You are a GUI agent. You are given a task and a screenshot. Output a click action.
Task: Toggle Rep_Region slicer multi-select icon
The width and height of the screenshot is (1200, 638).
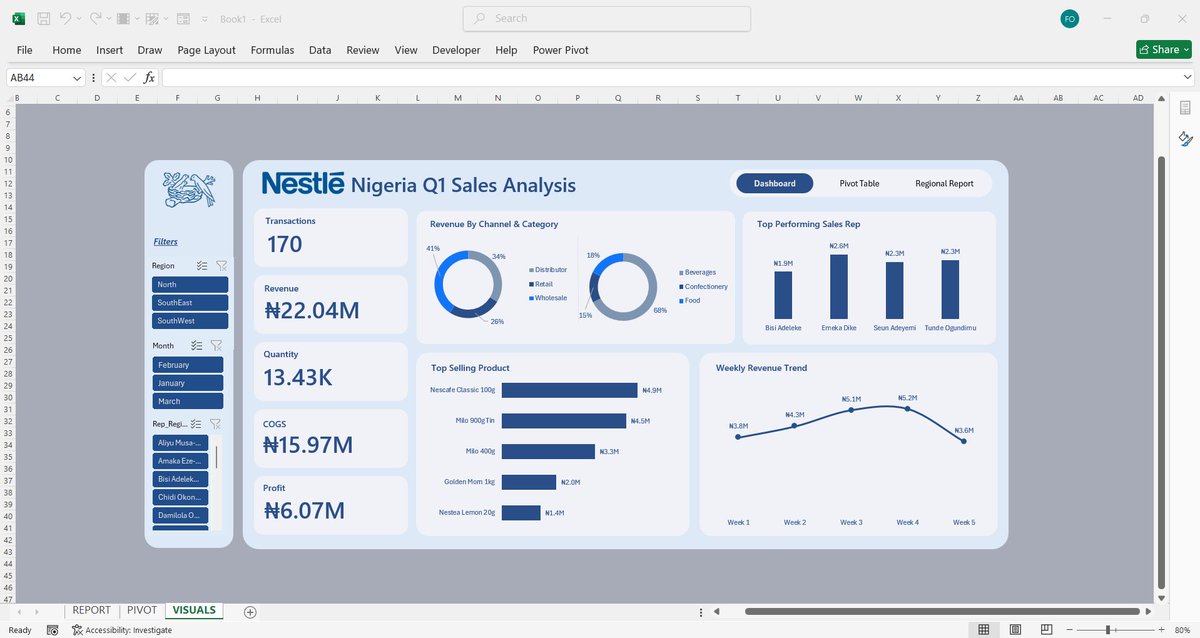pyautogui.click(x=197, y=424)
